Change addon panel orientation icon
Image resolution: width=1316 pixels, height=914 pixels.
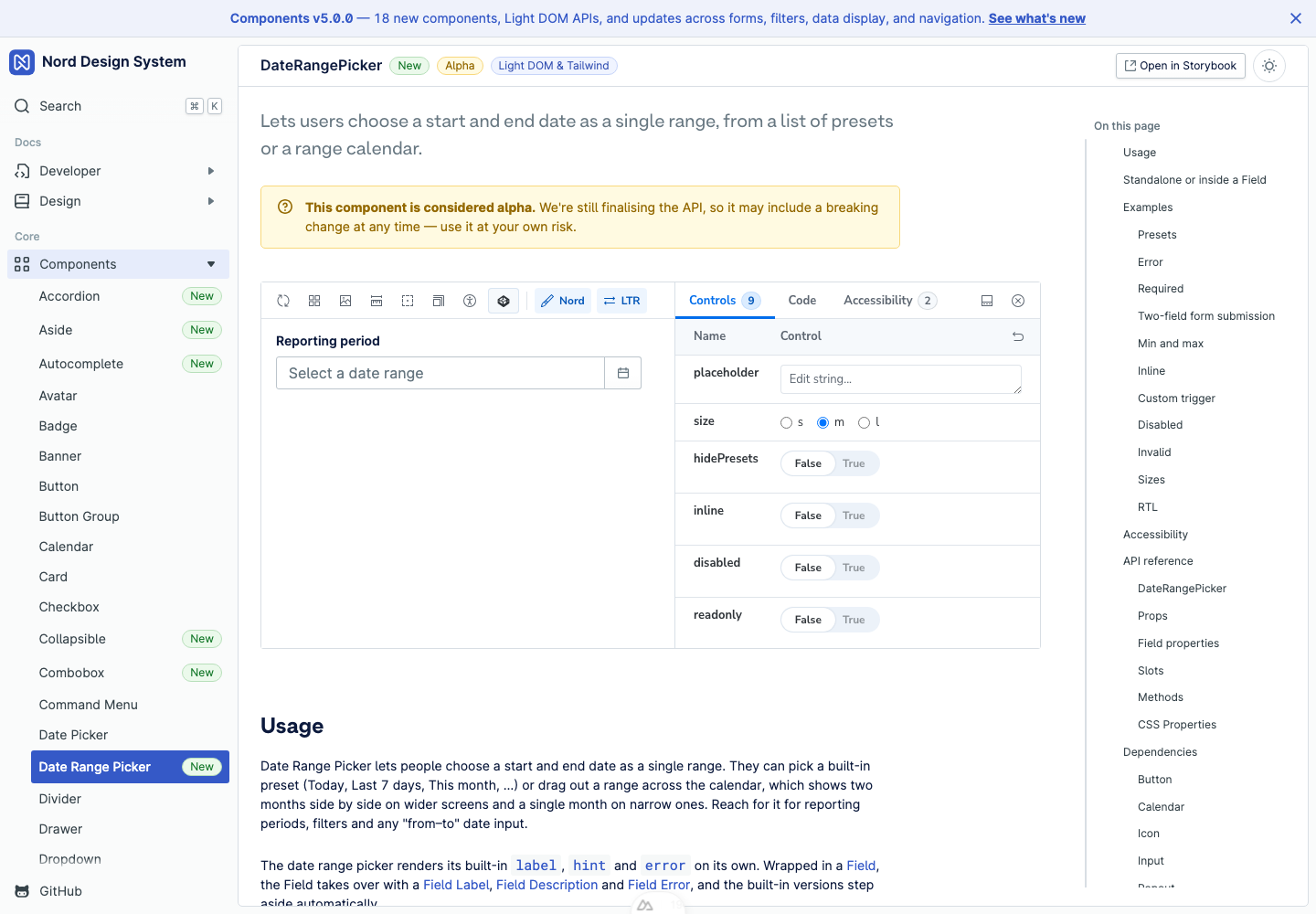987,301
